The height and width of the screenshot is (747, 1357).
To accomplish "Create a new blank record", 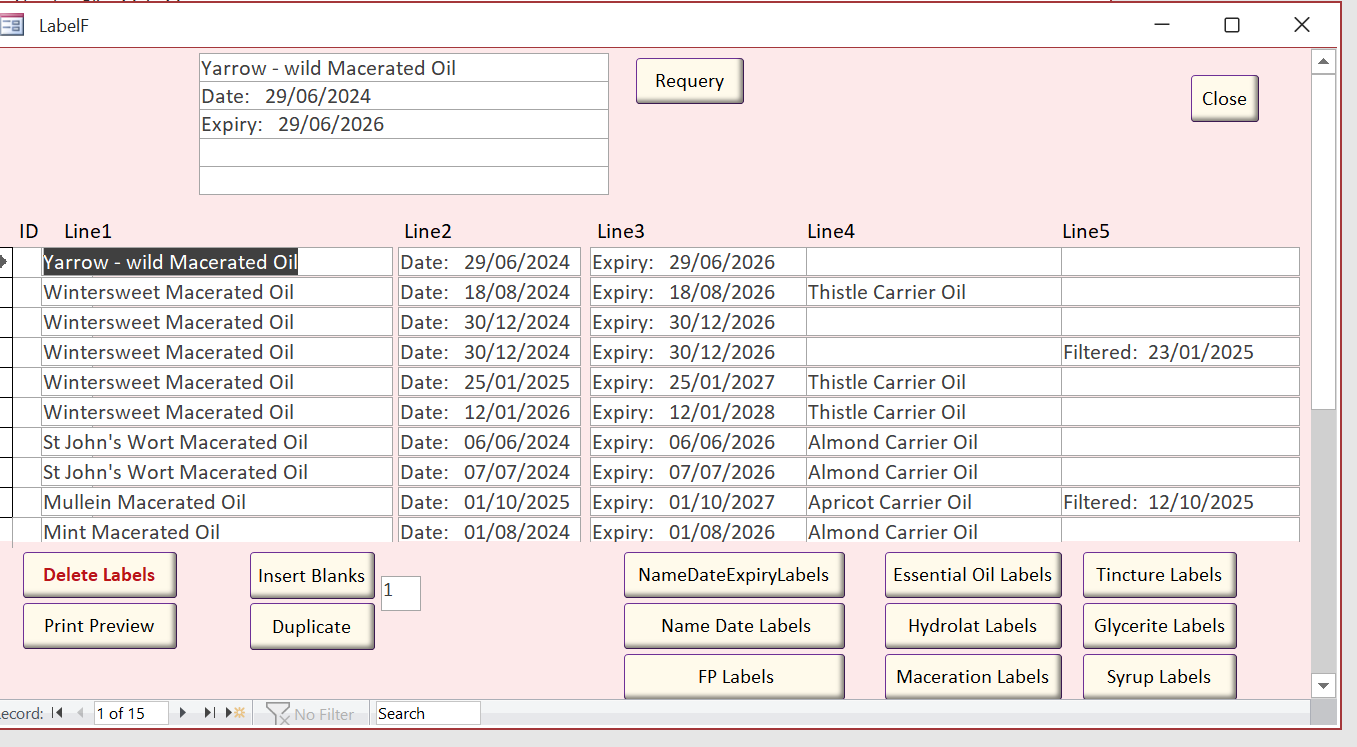I will (236, 713).
